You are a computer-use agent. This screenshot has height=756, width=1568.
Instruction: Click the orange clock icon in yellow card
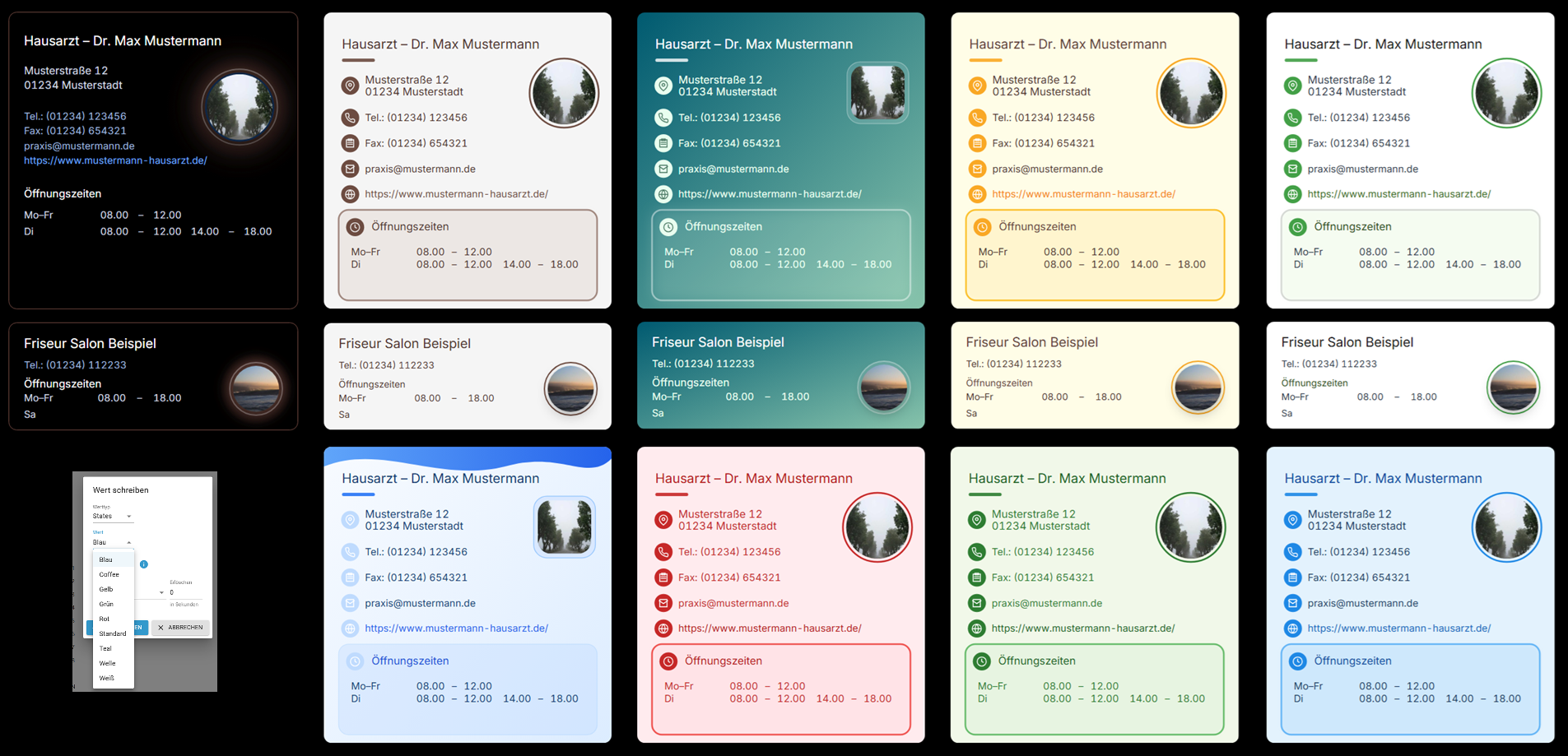[982, 227]
